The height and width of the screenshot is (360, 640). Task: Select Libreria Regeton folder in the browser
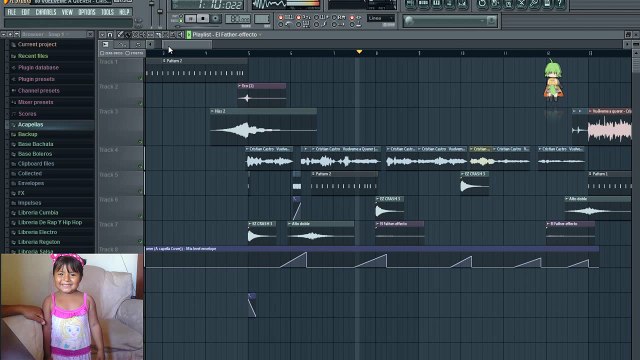click(x=39, y=242)
